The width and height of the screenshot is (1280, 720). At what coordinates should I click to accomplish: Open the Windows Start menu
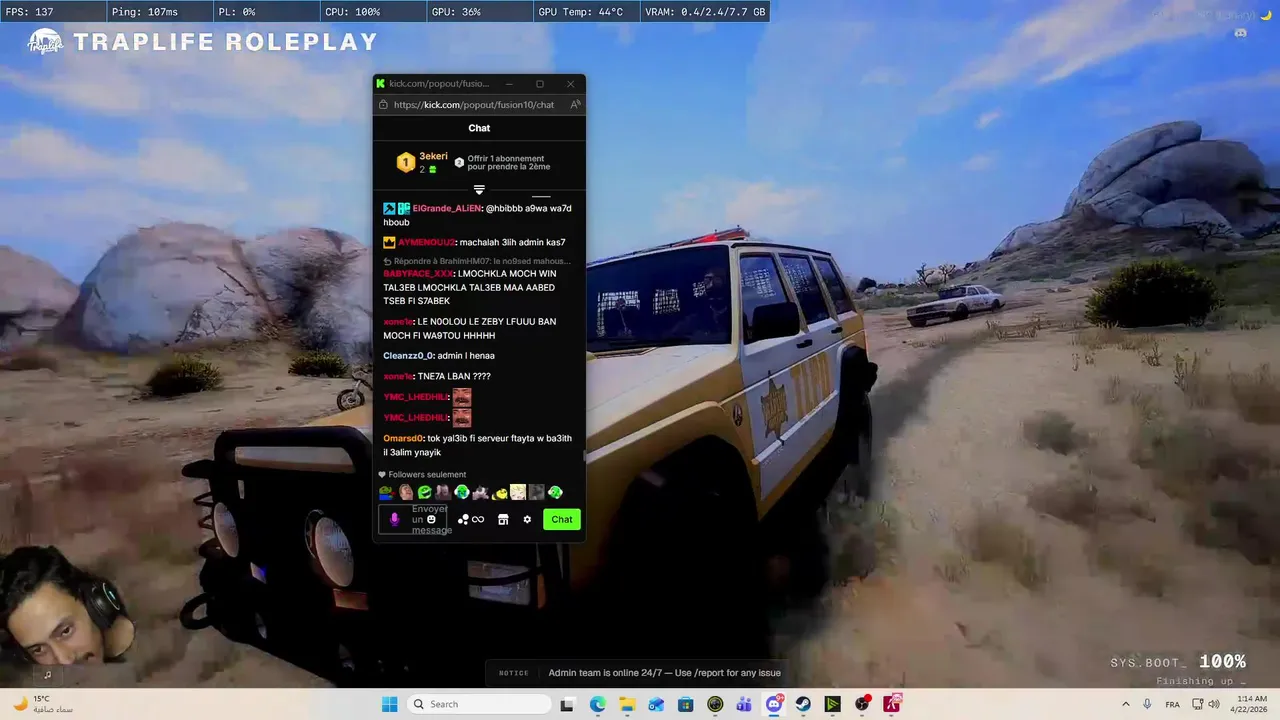(x=390, y=704)
